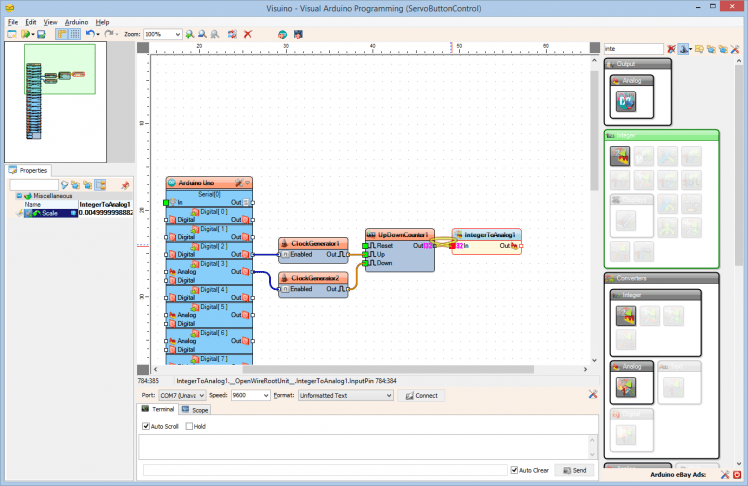The height and width of the screenshot is (486, 748).
Task: Click the red X delete icon
Action: [x=247, y=34]
